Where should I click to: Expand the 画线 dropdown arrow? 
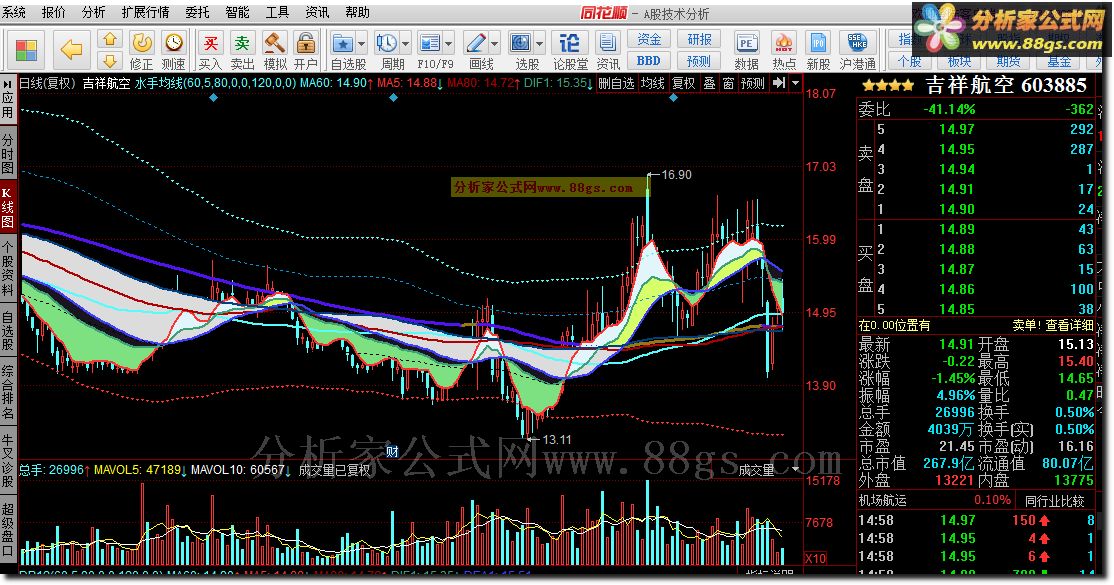pos(495,44)
